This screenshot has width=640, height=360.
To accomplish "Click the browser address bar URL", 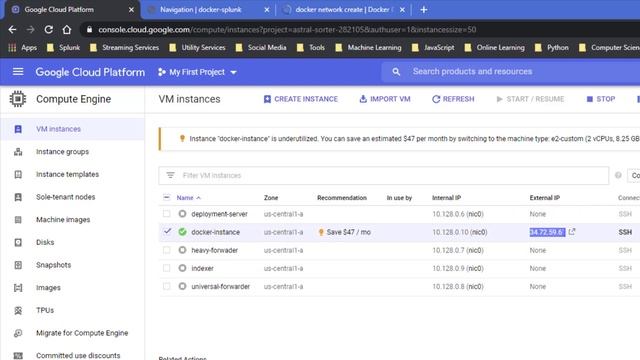I will pos(287,29).
